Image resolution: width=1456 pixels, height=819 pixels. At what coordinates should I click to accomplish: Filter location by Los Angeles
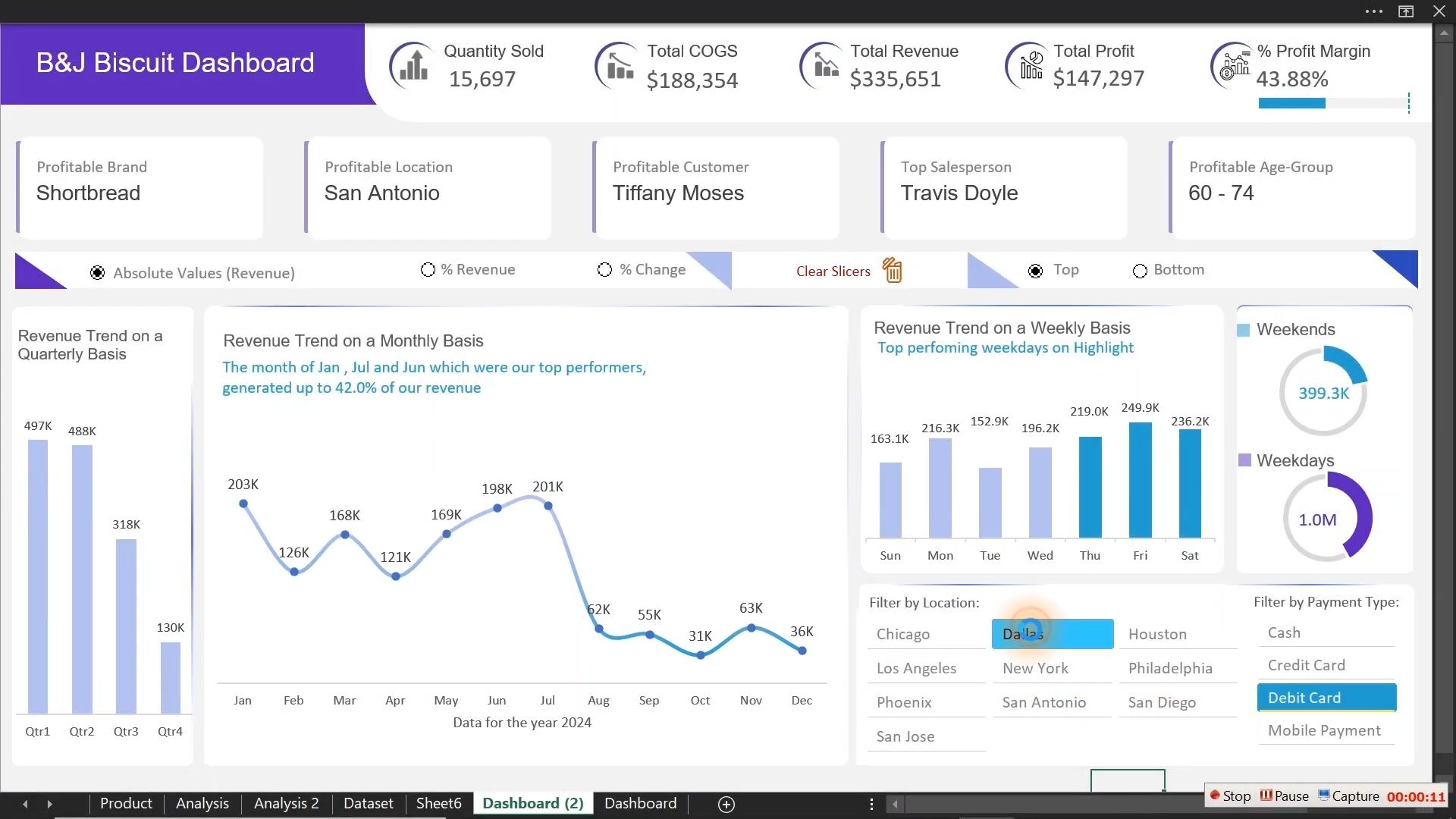[x=926, y=668]
